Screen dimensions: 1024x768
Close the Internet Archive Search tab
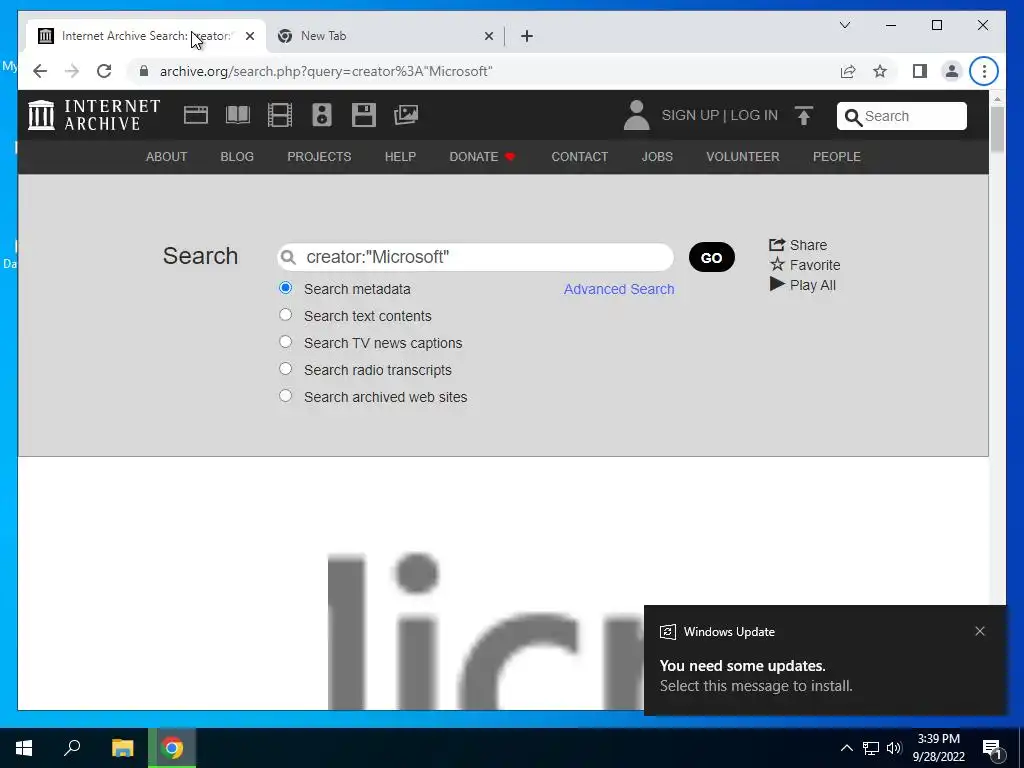249,37
